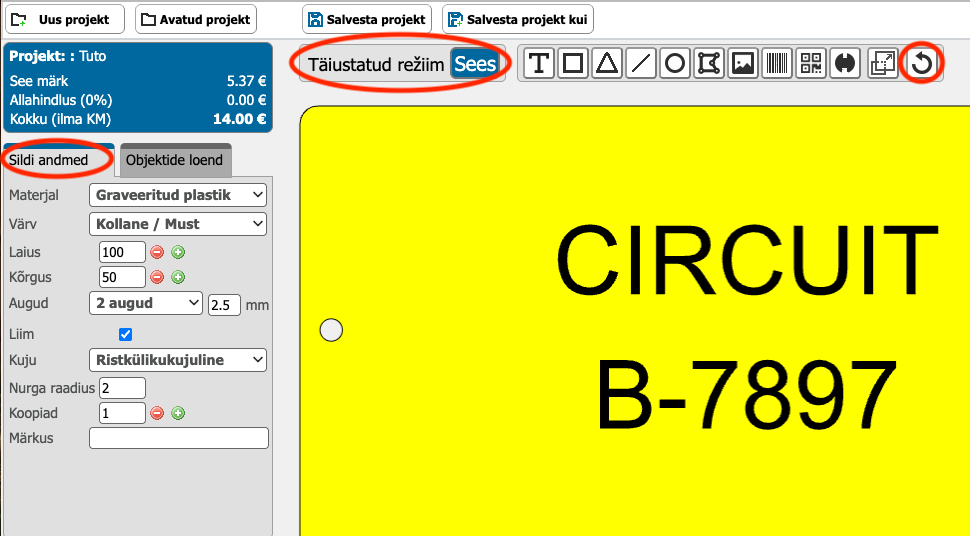Click the Laius width input field
970x536 pixels.
click(x=122, y=253)
